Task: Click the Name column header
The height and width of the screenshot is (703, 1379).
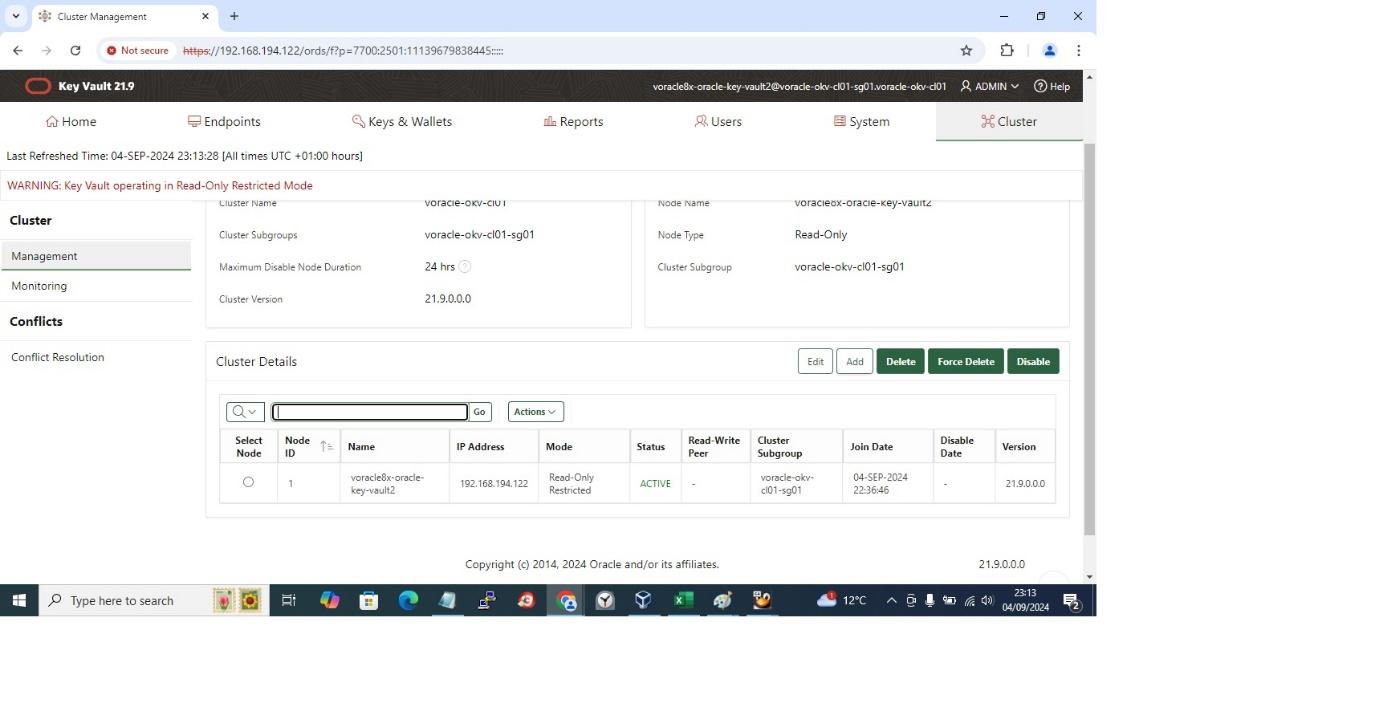Action: 361,447
